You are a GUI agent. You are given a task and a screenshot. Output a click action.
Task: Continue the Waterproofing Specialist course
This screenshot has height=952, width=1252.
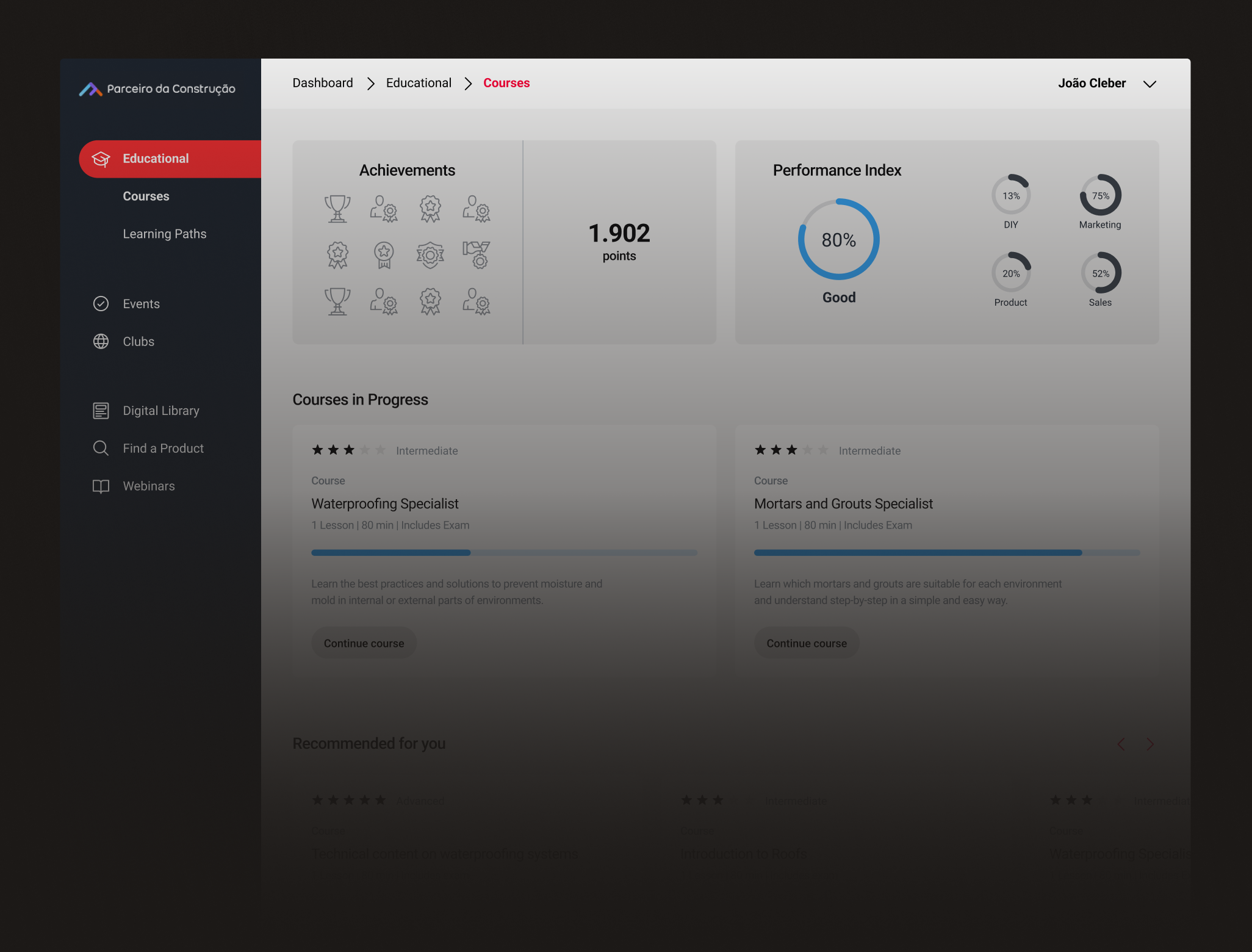pyautogui.click(x=364, y=643)
